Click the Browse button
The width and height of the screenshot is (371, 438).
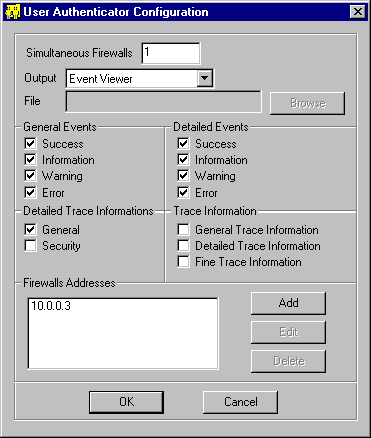click(307, 103)
